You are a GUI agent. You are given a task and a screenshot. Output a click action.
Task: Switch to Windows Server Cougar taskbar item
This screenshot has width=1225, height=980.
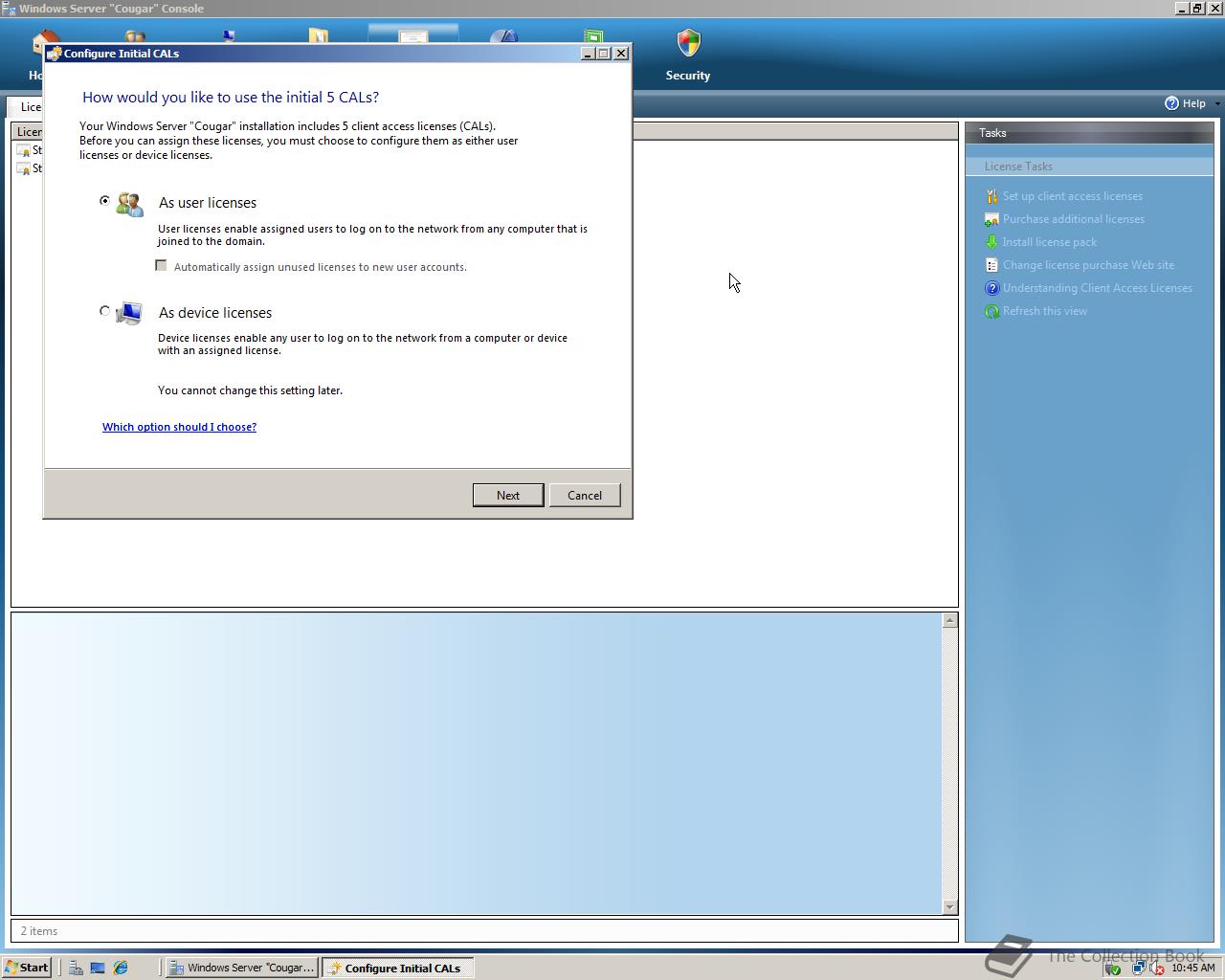[241, 968]
